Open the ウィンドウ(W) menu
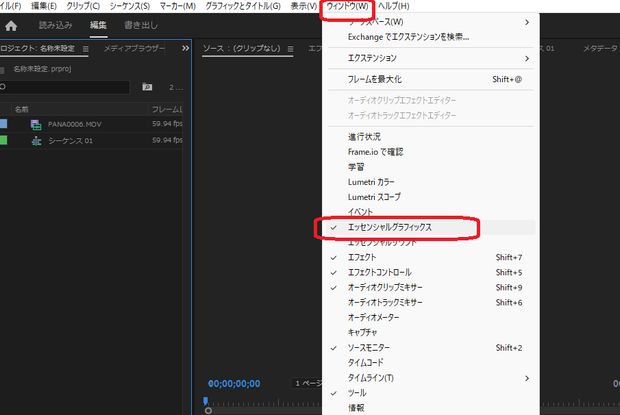Screen dimensions: 620x415 coord(347,6)
